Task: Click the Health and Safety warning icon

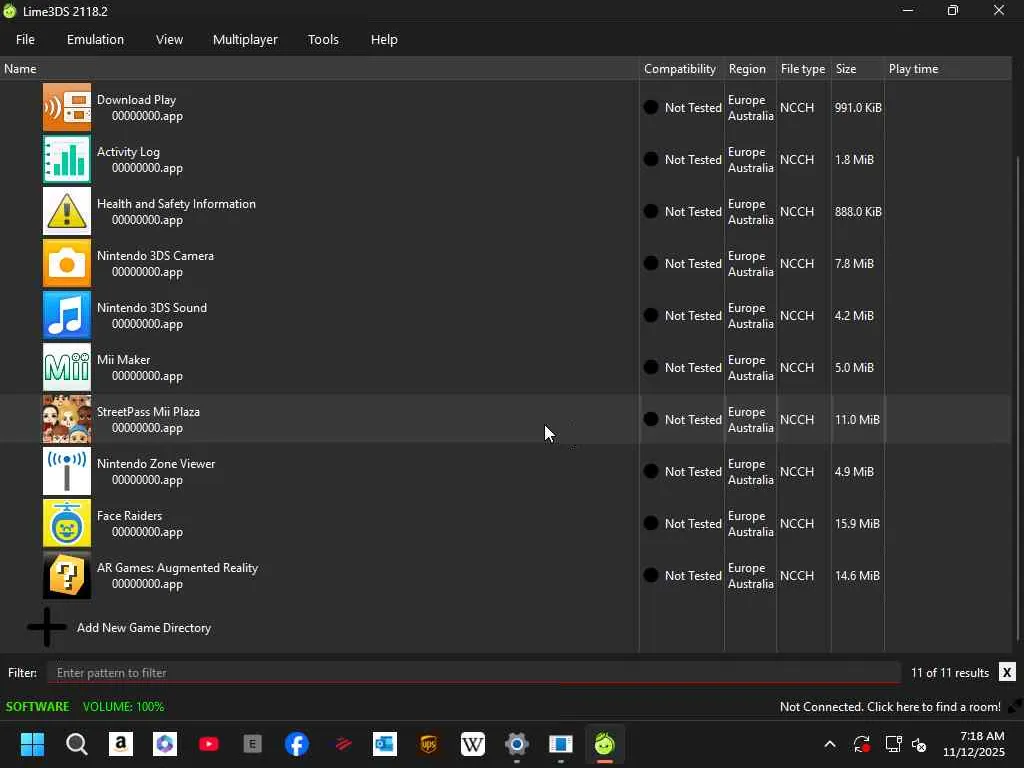Action: coord(67,211)
